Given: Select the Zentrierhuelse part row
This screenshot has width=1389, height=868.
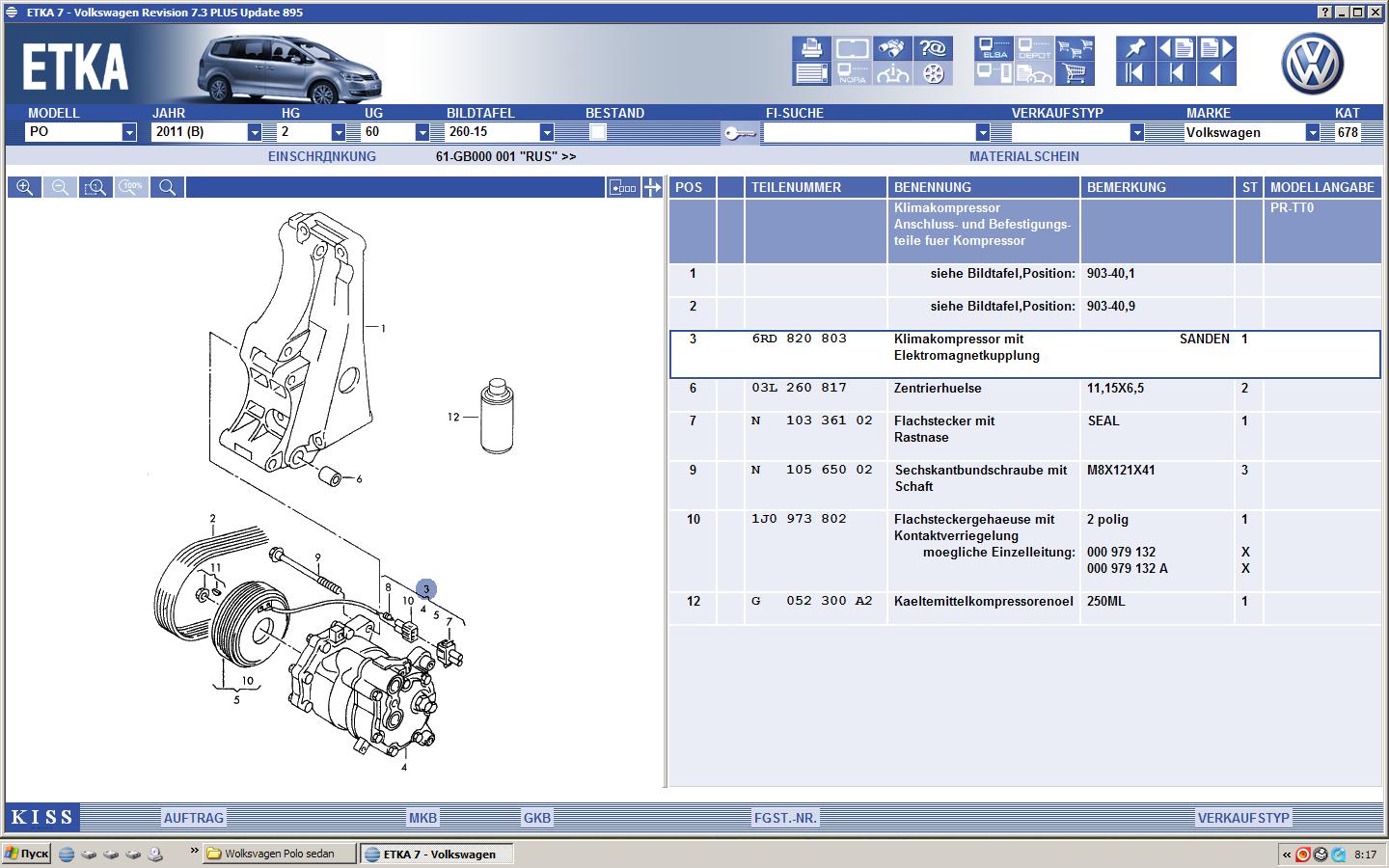Looking at the screenshot, I should point(937,389).
